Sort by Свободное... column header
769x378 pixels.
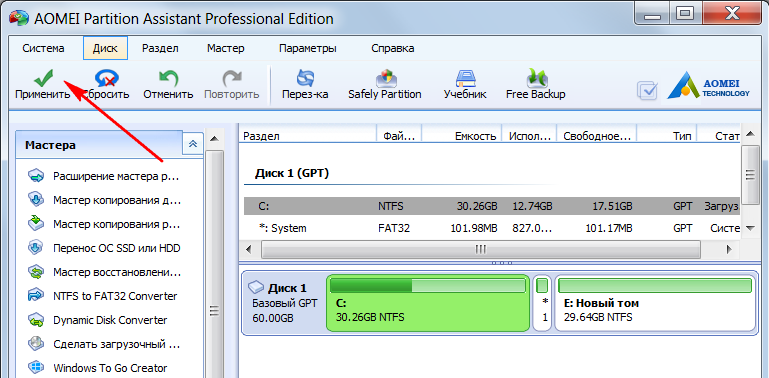tap(596, 136)
